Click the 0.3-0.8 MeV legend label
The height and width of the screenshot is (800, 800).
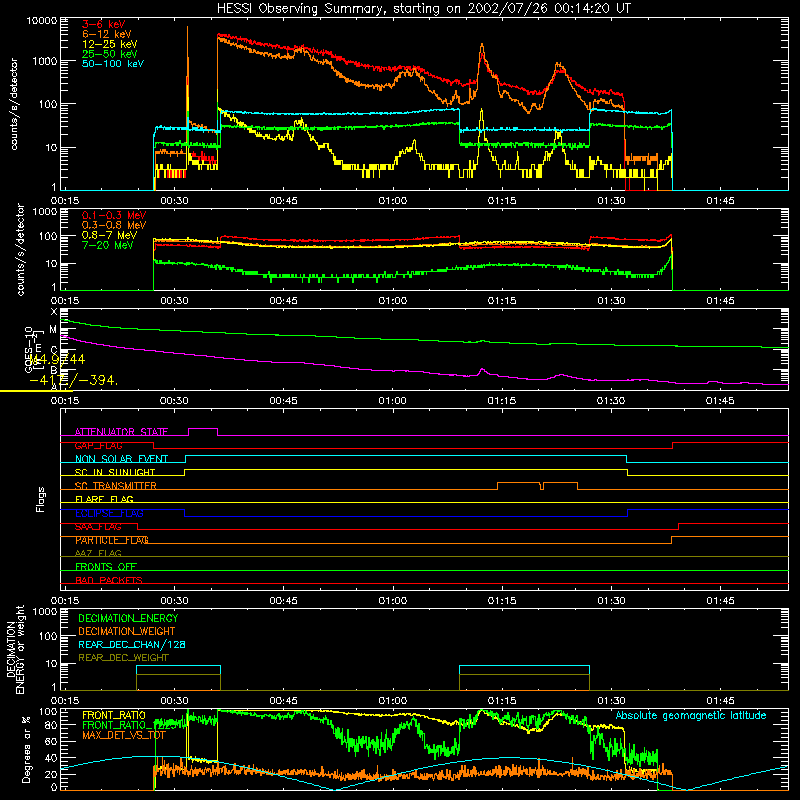[114, 225]
